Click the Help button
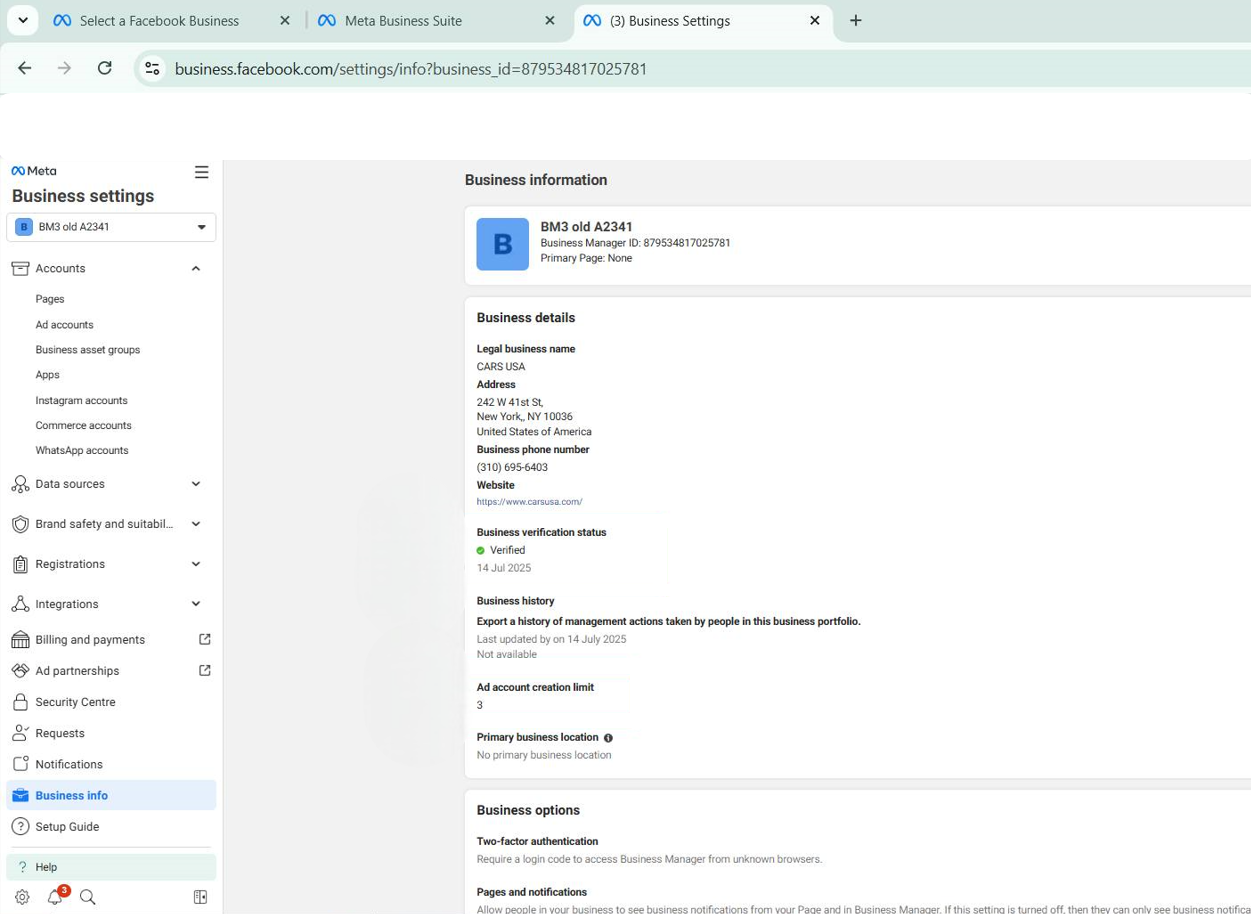 [111, 867]
